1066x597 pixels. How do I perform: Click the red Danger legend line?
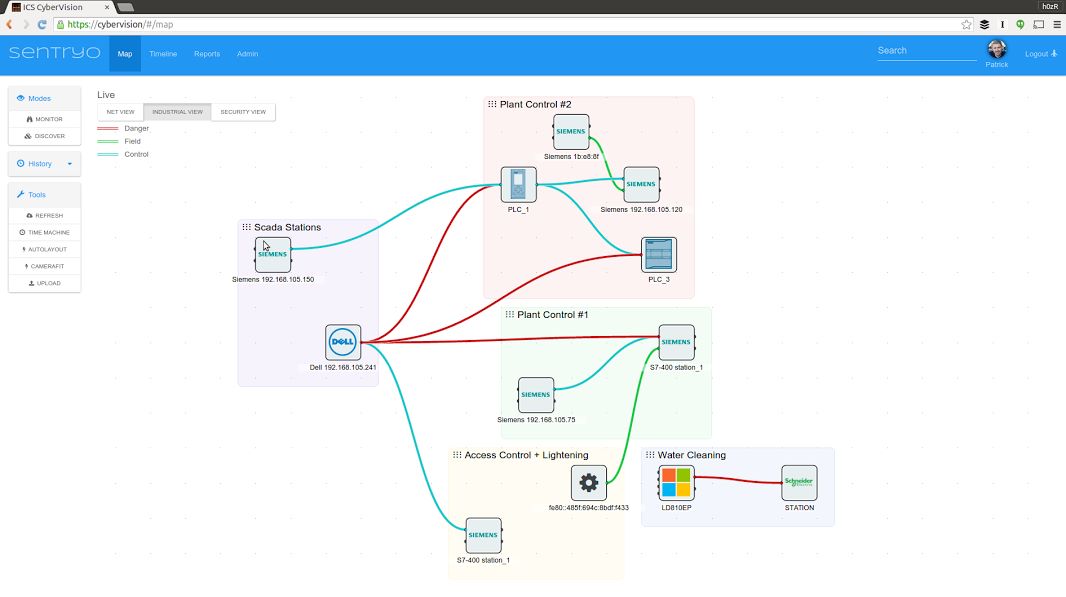coord(107,128)
